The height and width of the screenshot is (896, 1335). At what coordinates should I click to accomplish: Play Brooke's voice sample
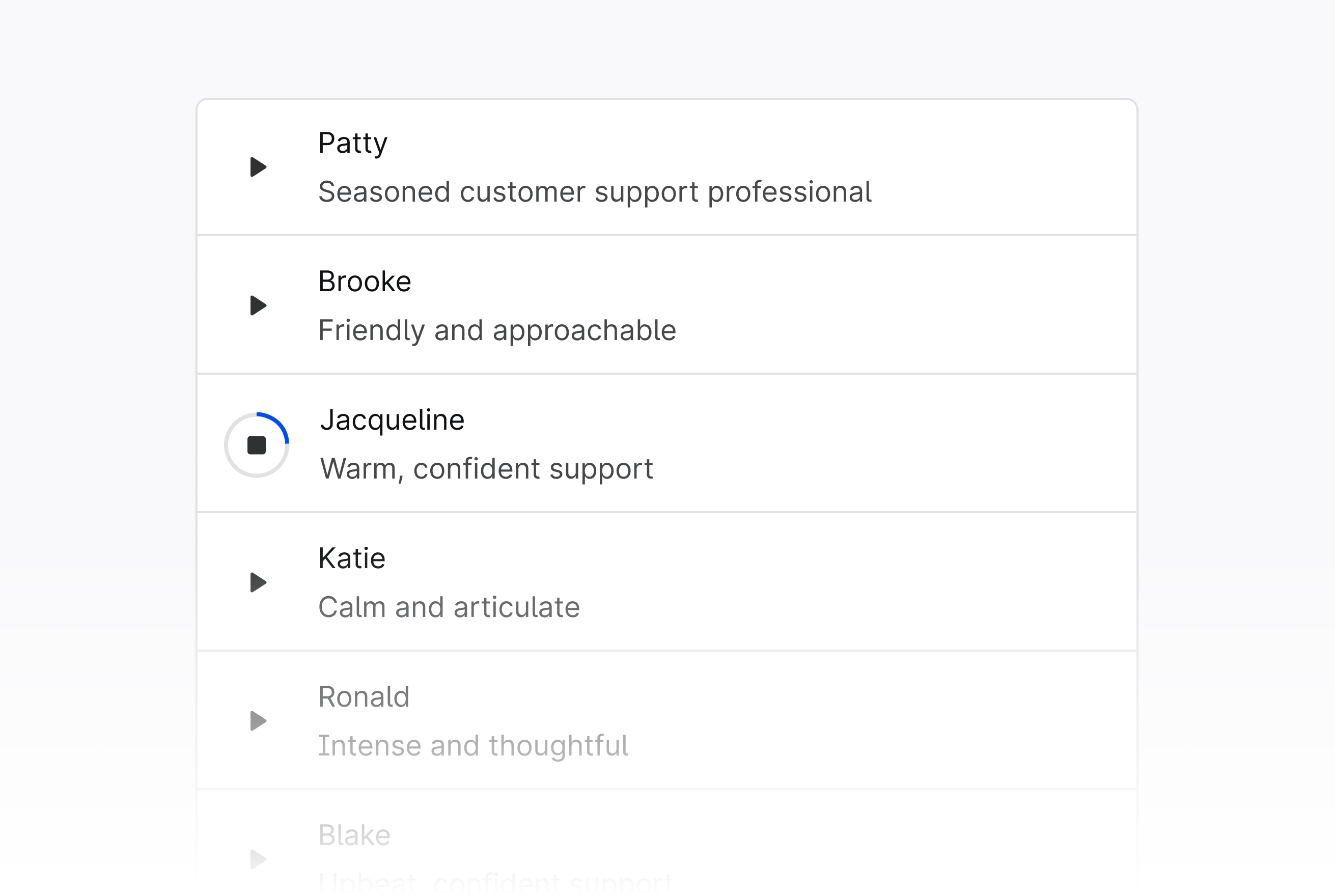point(258,306)
